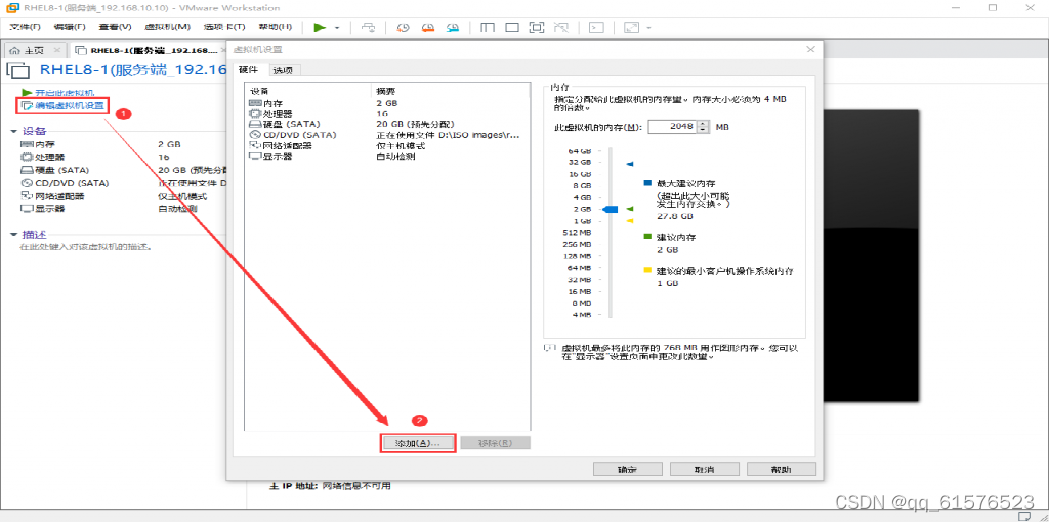Click the 确定 button in settings dialog
Image resolution: width=1050 pixels, height=522 pixels.
pyautogui.click(x=628, y=469)
